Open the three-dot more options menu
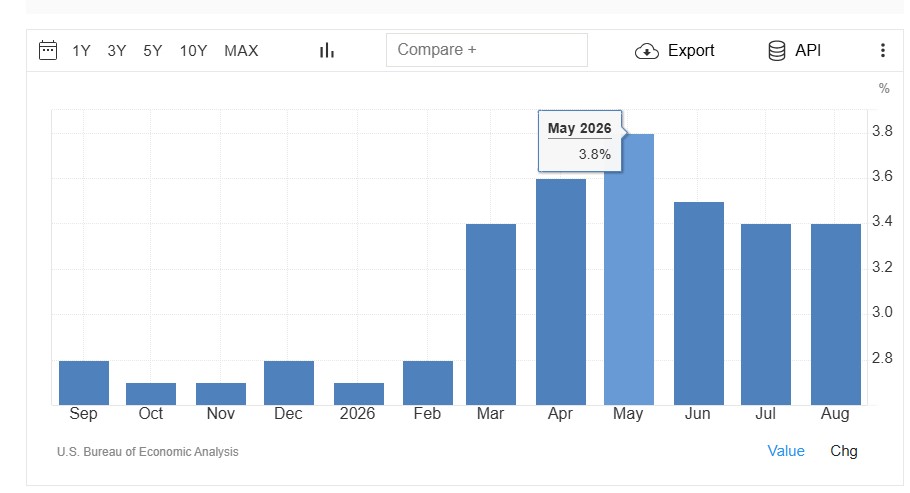Screen dimensions: 910x493 point(883,51)
